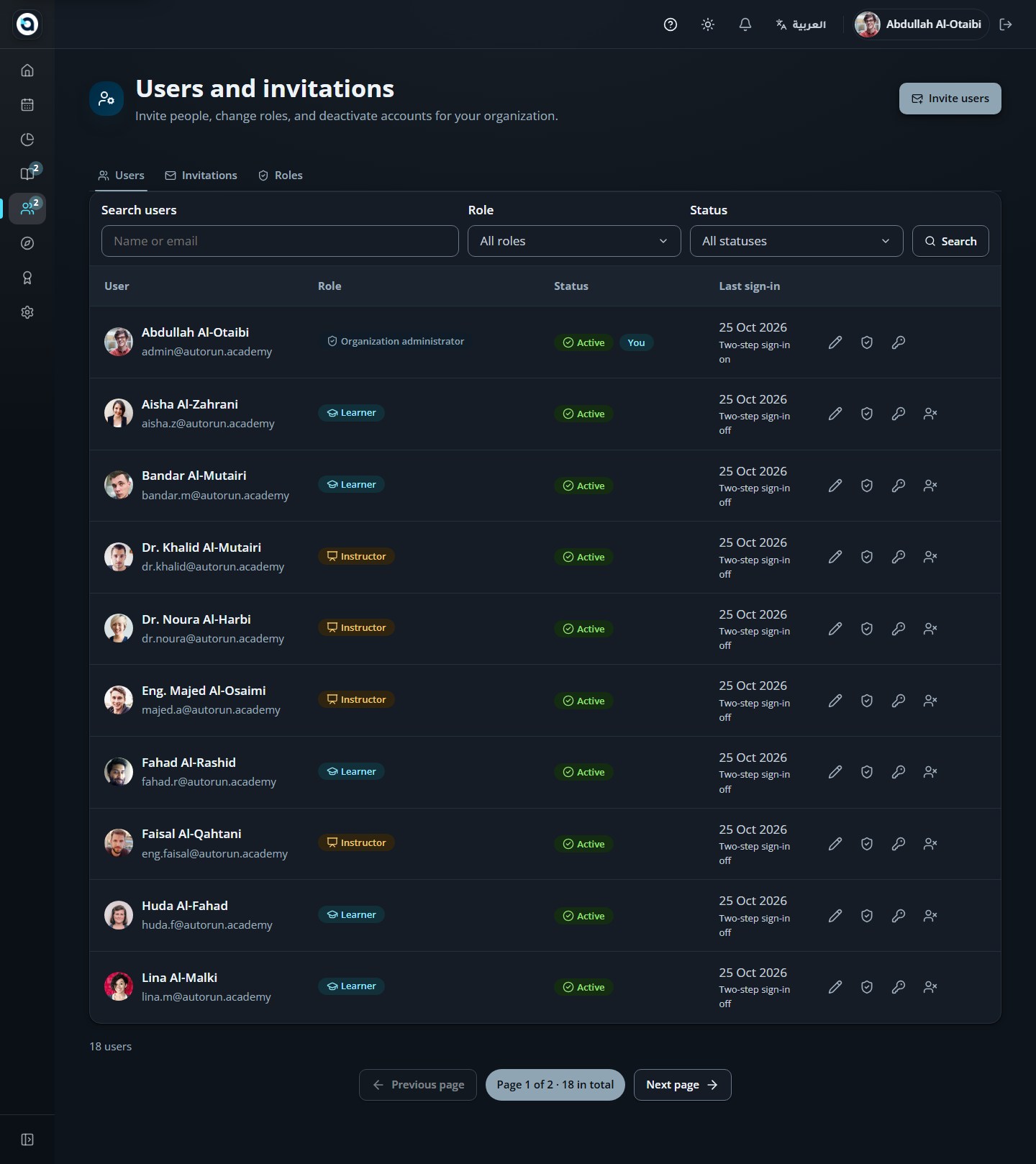Open the All roles dropdown
The height and width of the screenshot is (1164, 1036).
click(574, 241)
